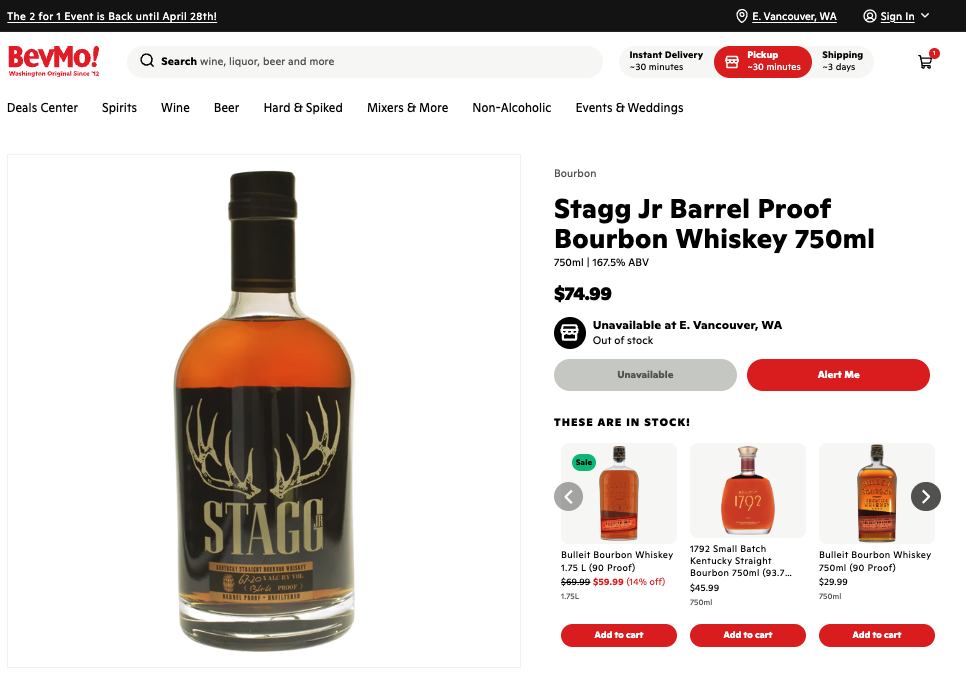Open the 2 for 1 Event link

[x=112, y=17]
